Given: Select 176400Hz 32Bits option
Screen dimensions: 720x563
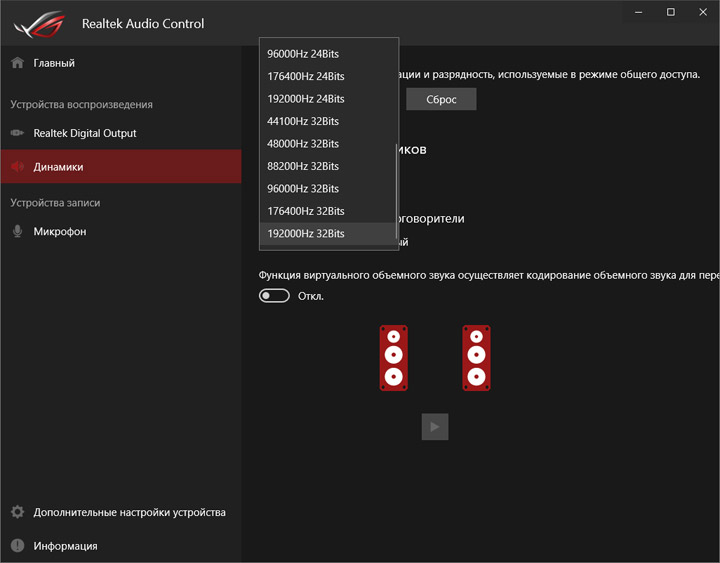Looking at the screenshot, I should tap(328, 211).
